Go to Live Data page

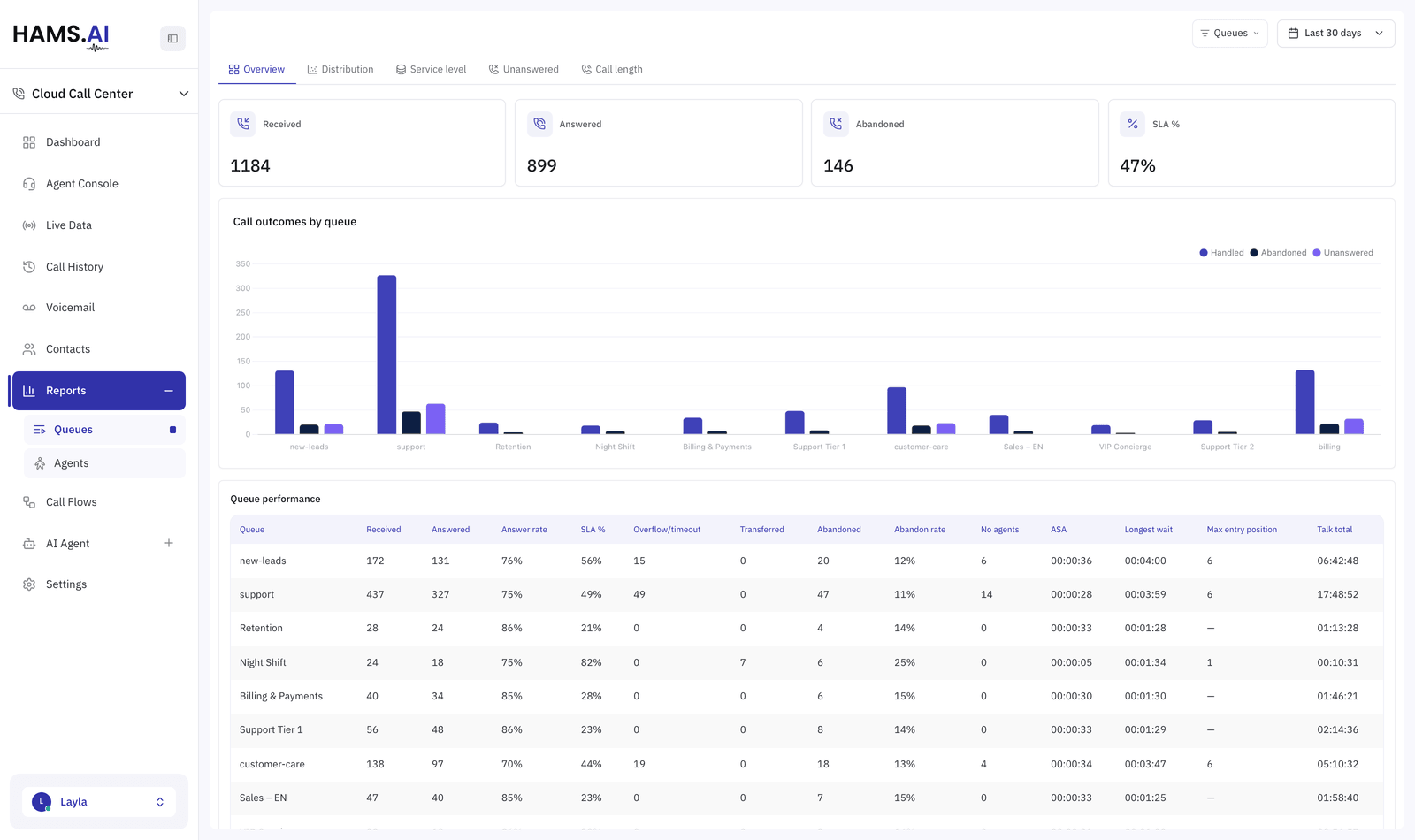point(99,225)
